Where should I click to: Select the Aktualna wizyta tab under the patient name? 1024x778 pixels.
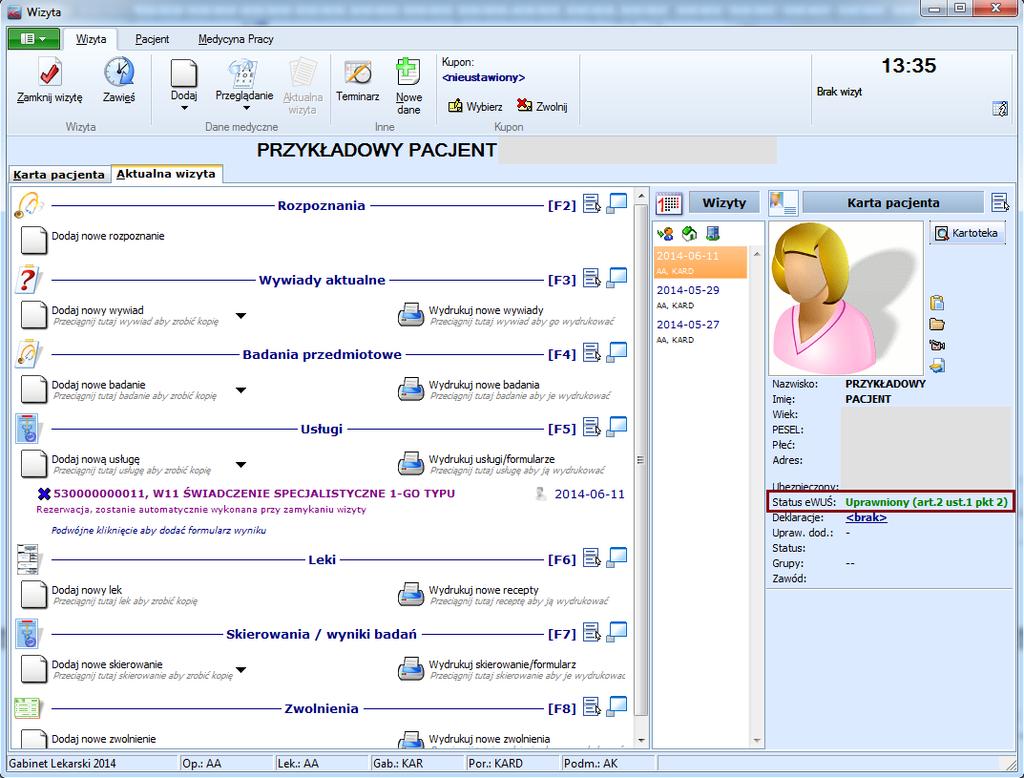click(x=166, y=174)
